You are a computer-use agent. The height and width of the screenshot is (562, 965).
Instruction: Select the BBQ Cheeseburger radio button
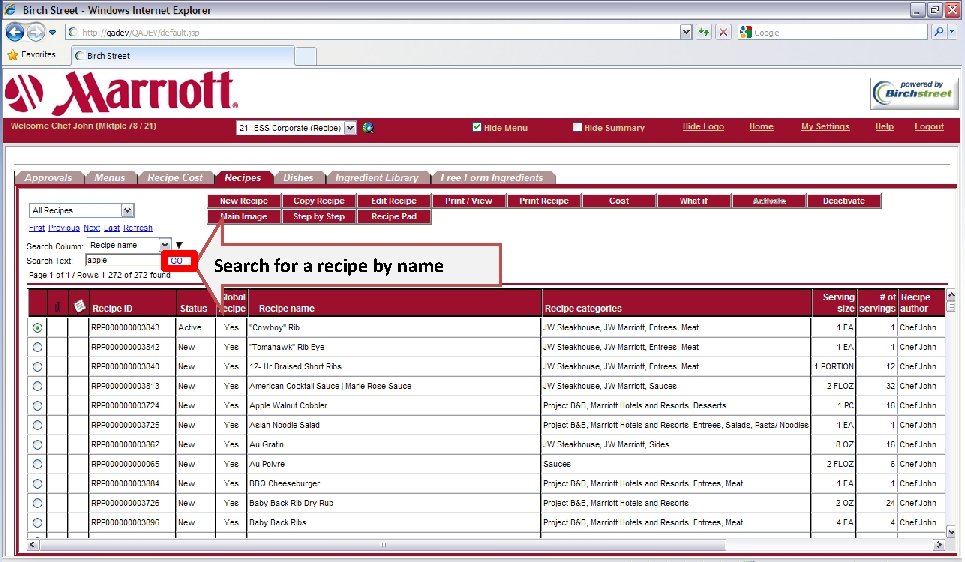[38, 484]
